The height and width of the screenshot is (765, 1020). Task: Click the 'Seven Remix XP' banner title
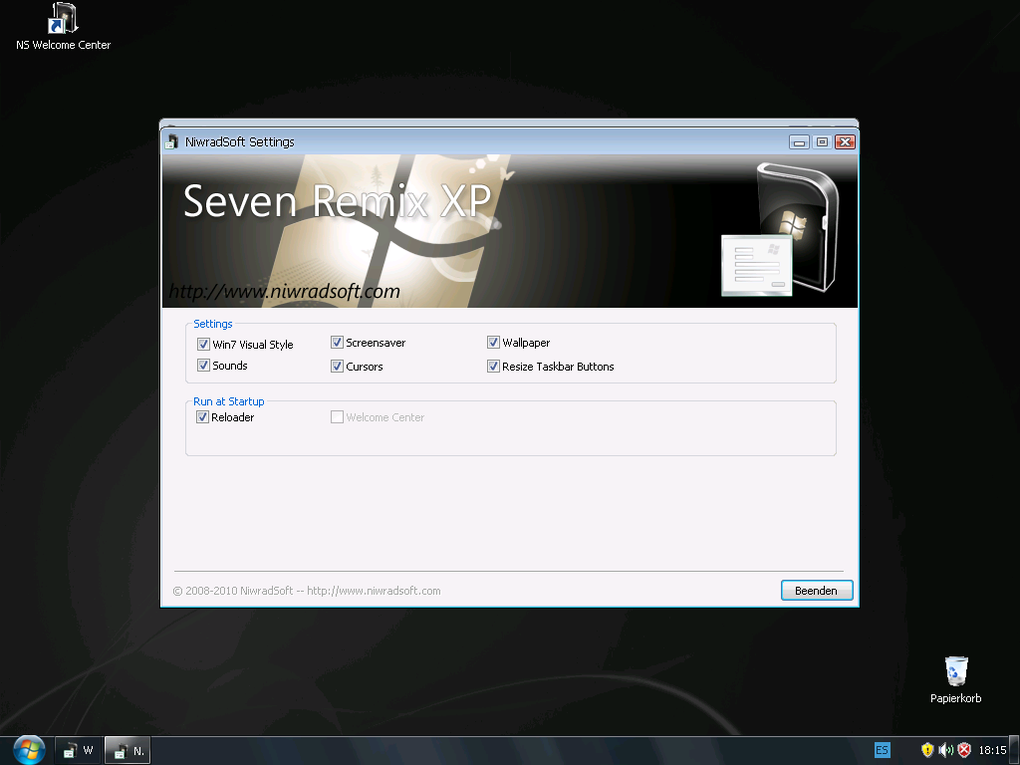coord(337,200)
